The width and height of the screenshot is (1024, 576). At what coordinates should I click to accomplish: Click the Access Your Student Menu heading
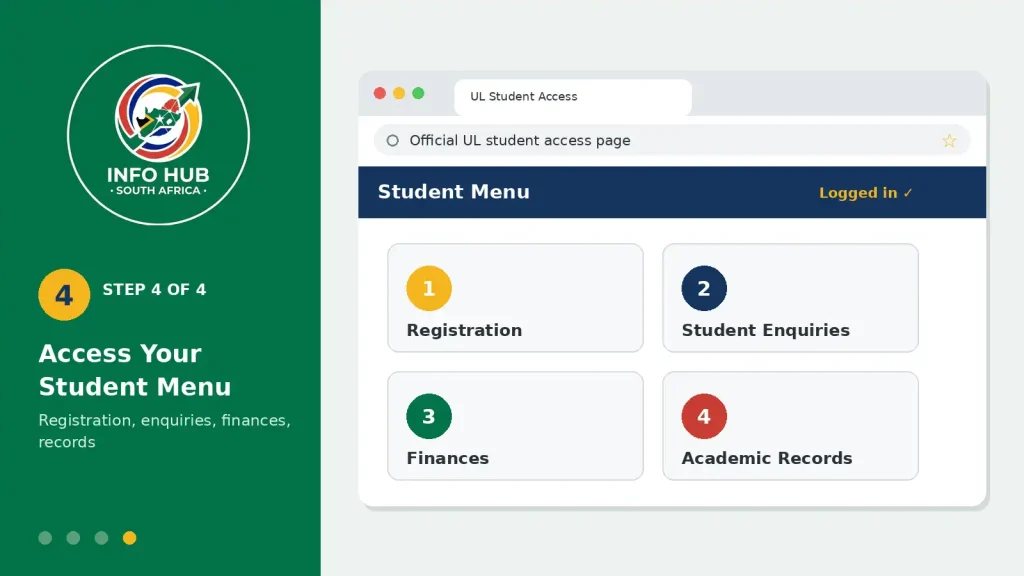(x=135, y=370)
